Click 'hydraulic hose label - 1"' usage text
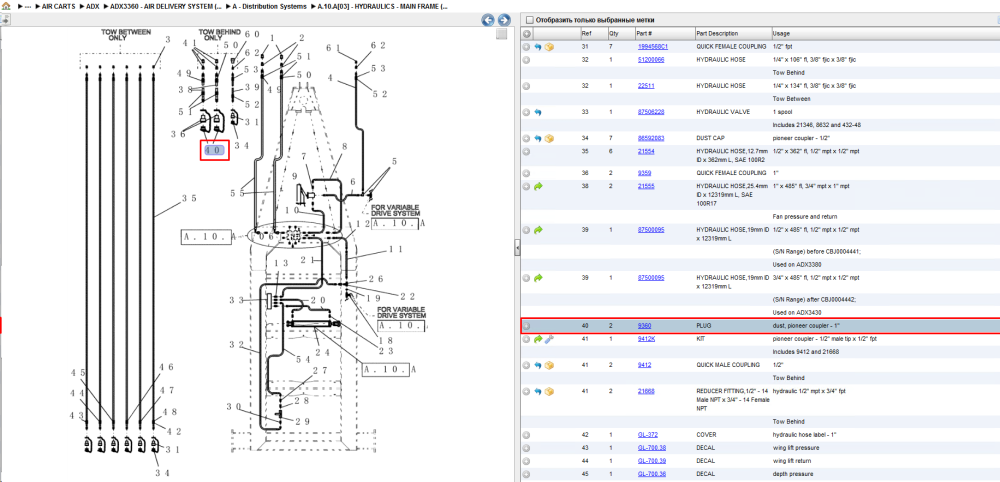Viewport: 1000px width, 482px height. (807, 435)
